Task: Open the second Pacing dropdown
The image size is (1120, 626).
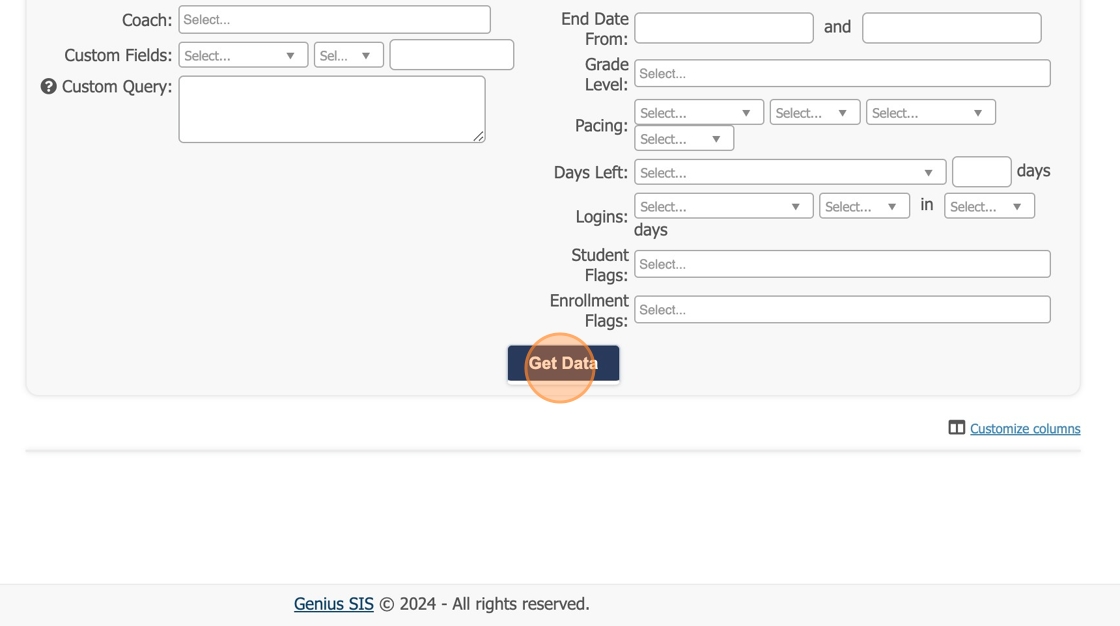Action: [814, 113]
